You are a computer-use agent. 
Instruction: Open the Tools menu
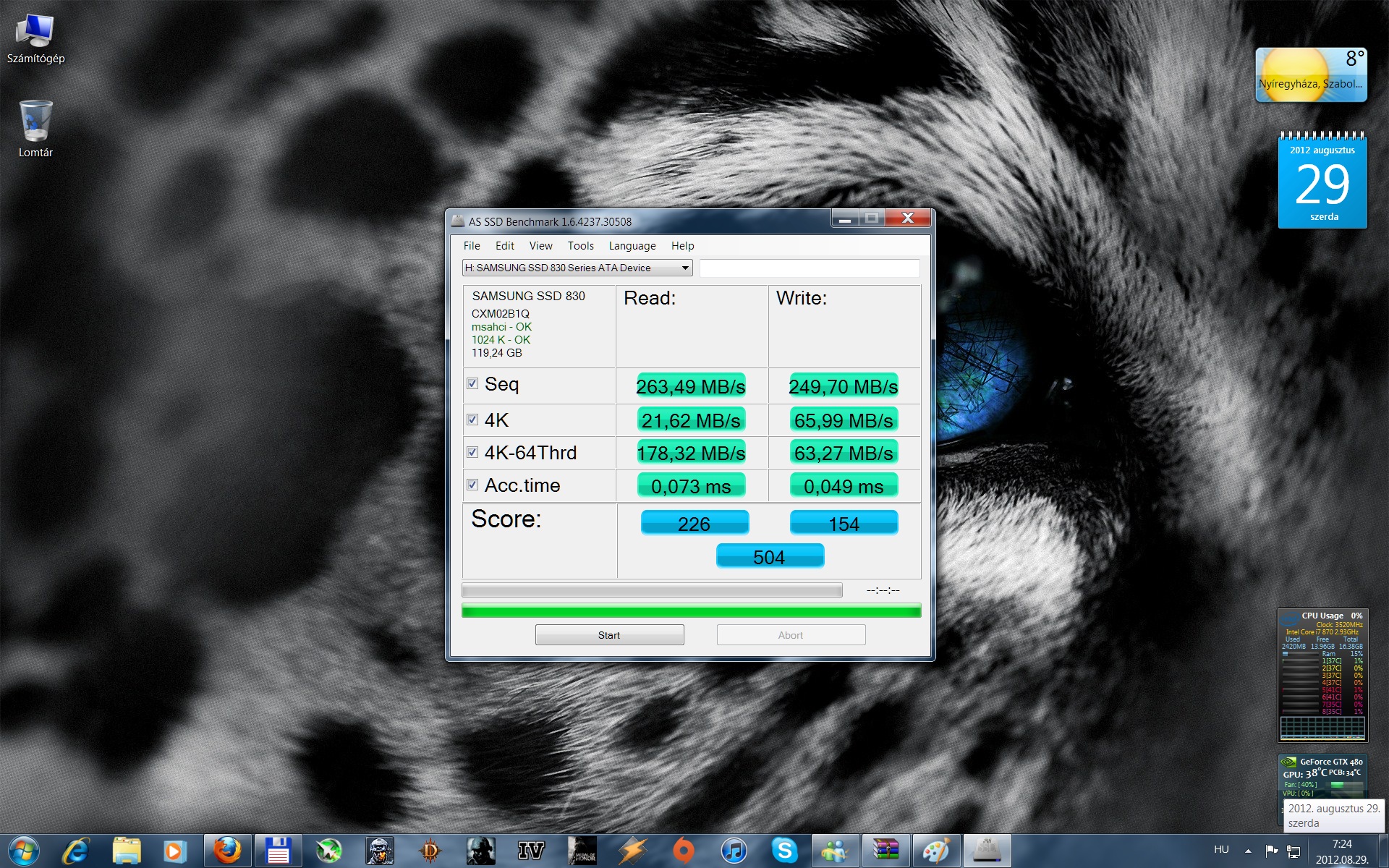580,246
